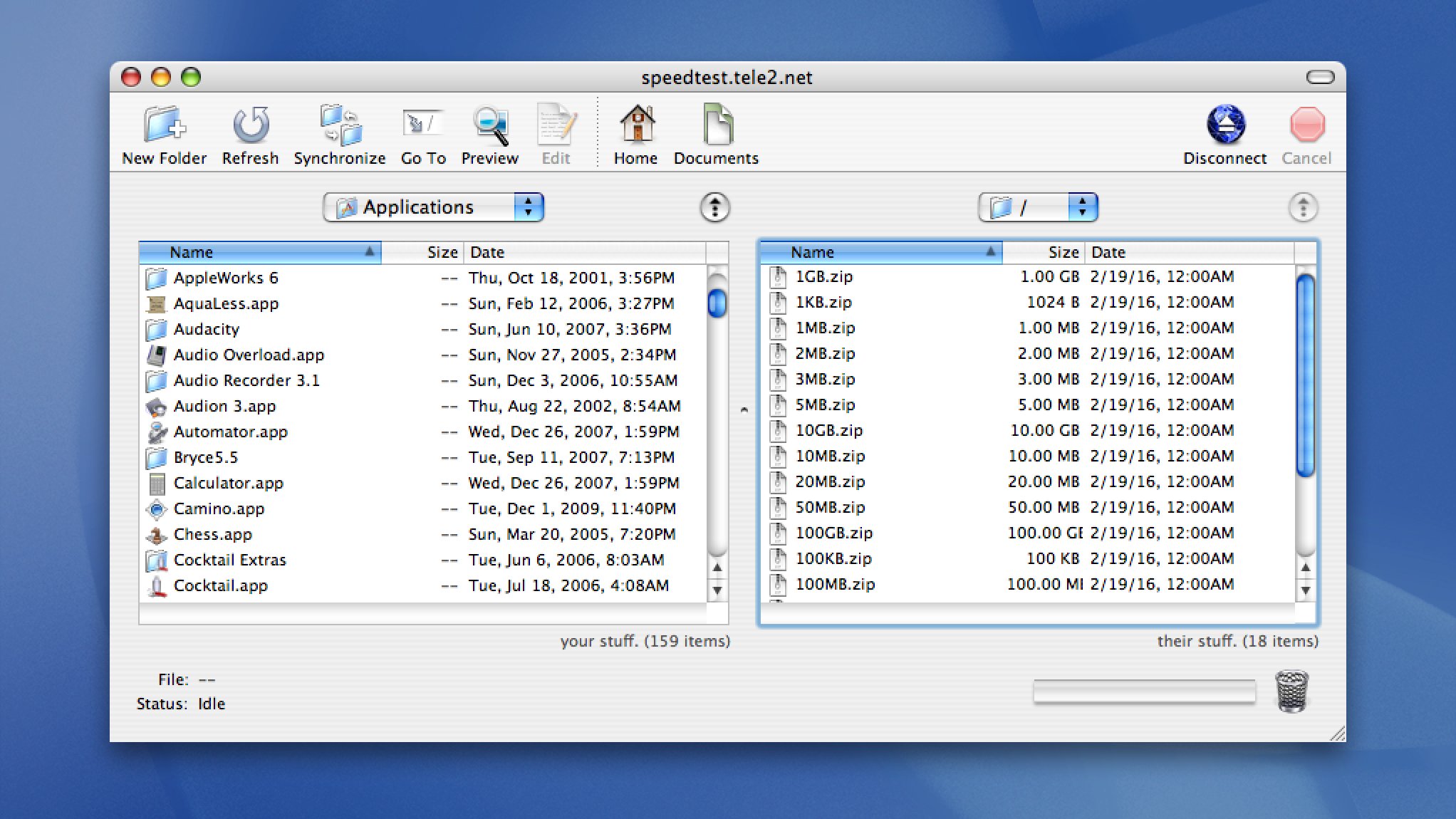Viewport: 1456px width, 819px height.
Task: Sort local files by Date column
Action: coord(585,252)
